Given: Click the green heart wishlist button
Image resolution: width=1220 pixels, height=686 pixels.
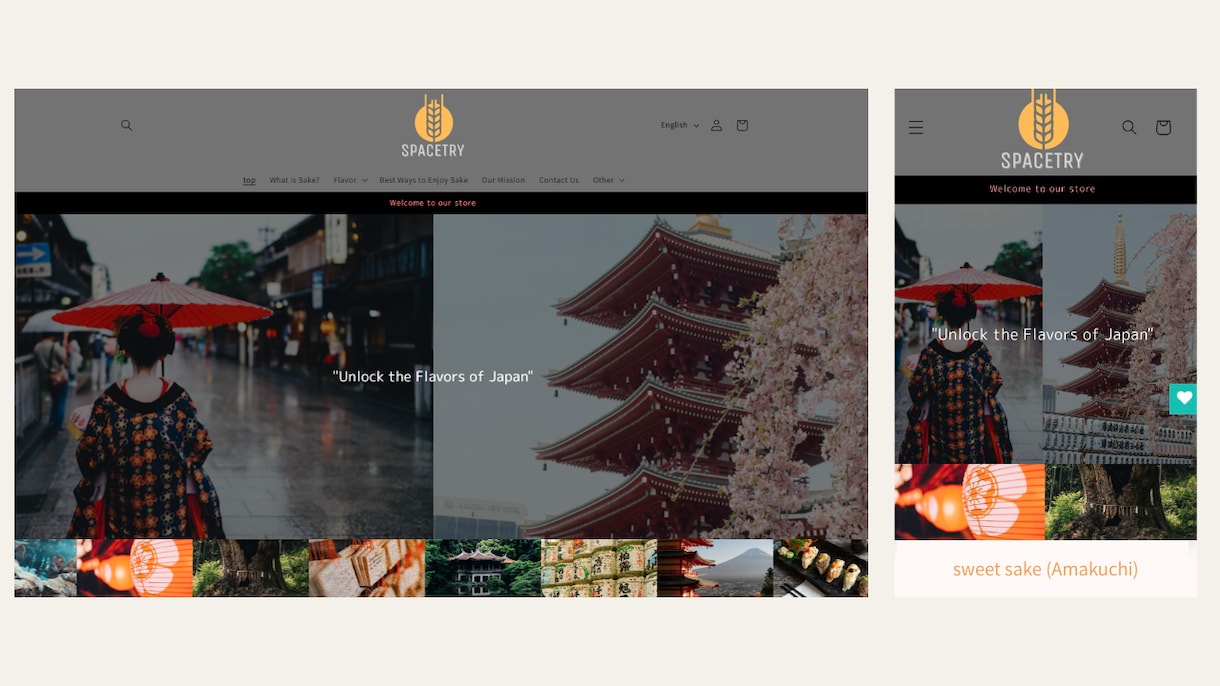Looking at the screenshot, I should (1184, 398).
